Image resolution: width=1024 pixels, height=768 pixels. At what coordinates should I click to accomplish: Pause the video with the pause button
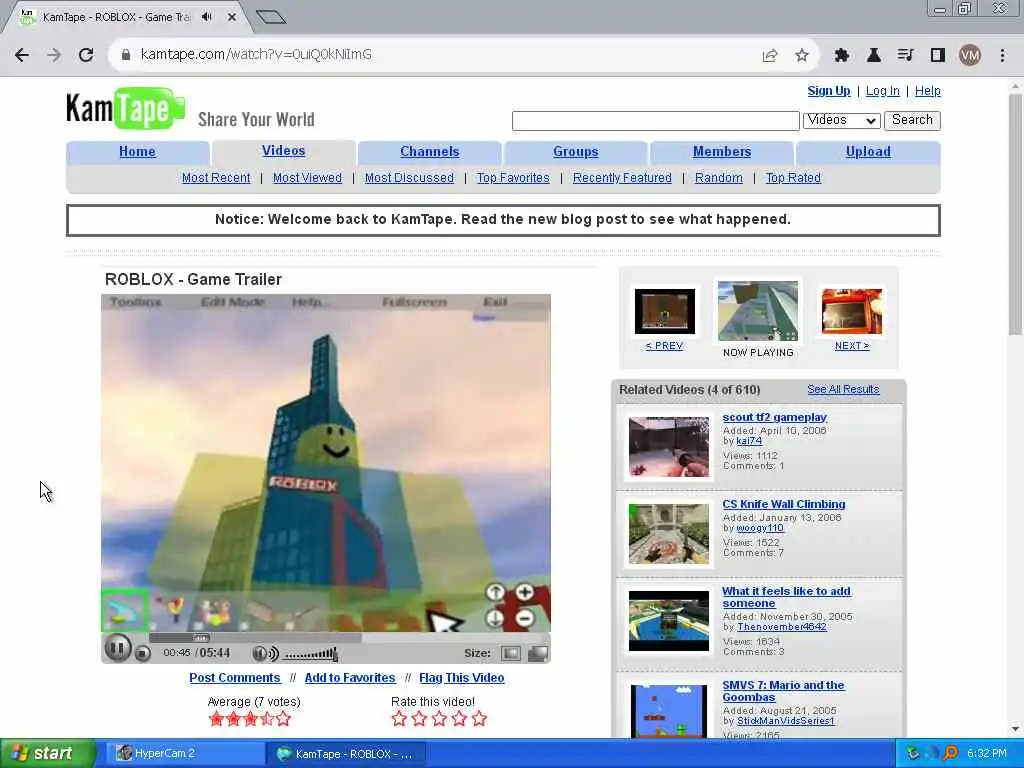click(x=118, y=648)
